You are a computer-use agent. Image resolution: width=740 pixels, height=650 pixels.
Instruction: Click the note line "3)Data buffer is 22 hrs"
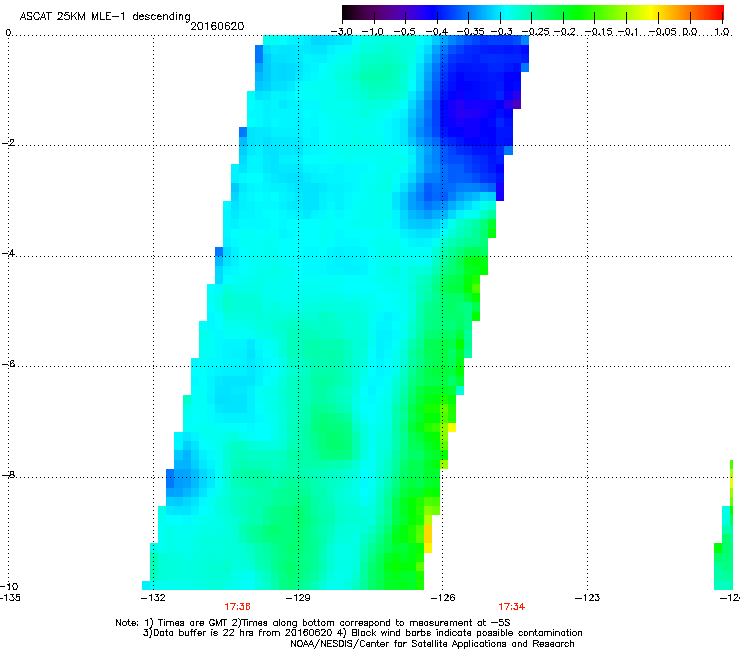[x=362, y=633]
